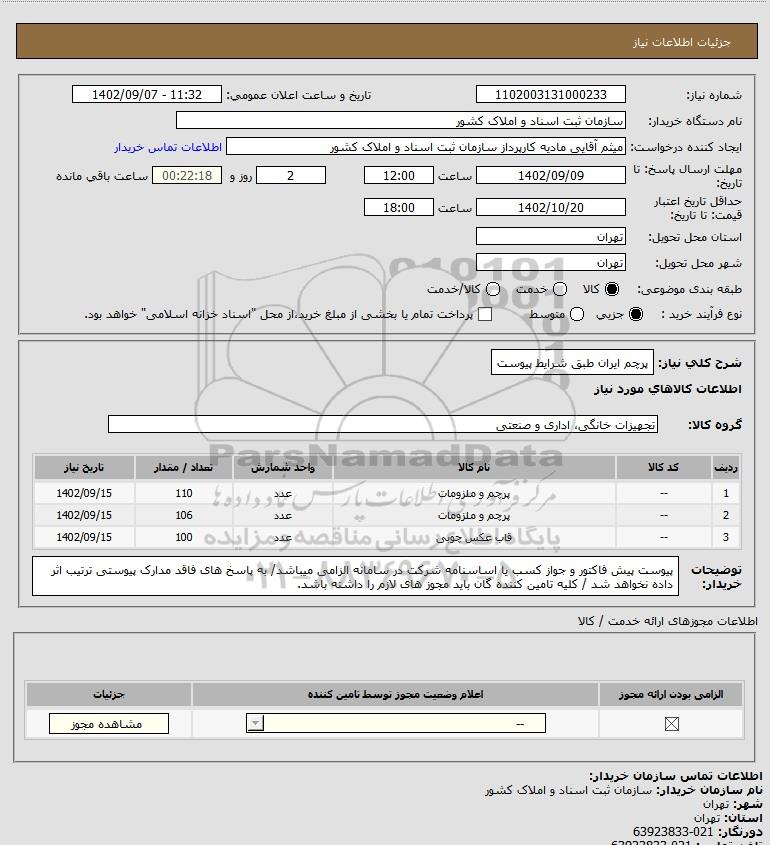This screenshot has height=845, width=770.
Task: Click the ردیف column header
Action: 726,467
